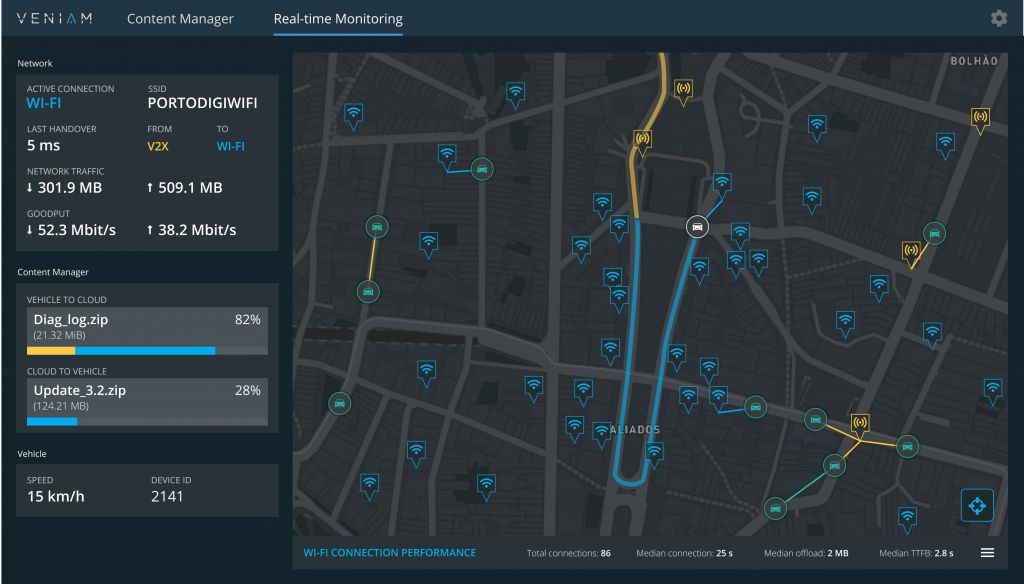This screenshot has width=1024, height=584.
Task: Click the Update_3.2.zip download progress bar
Action: pyautogui.click(x=147, y=422)
